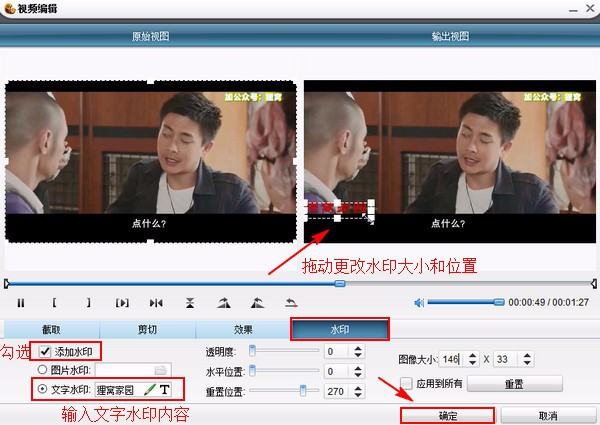Minimize the 视频编辑 window

573,9
